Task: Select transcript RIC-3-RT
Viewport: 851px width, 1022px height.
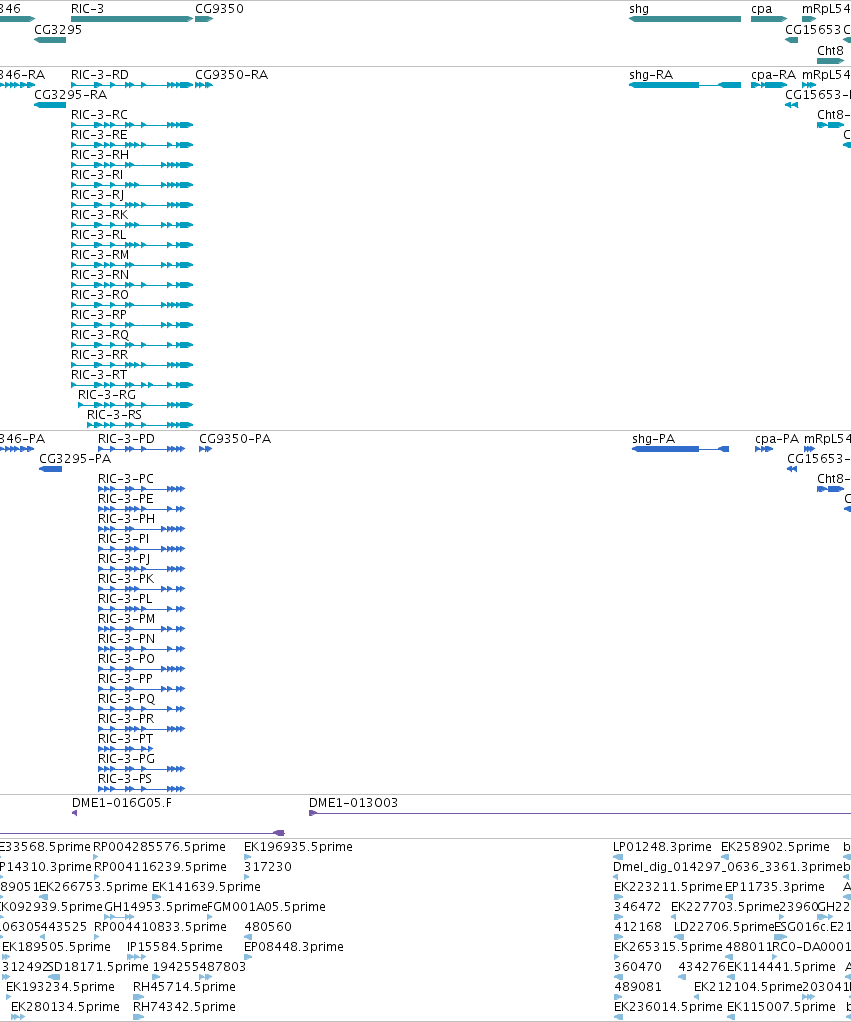Action: (x=99, y=374)
